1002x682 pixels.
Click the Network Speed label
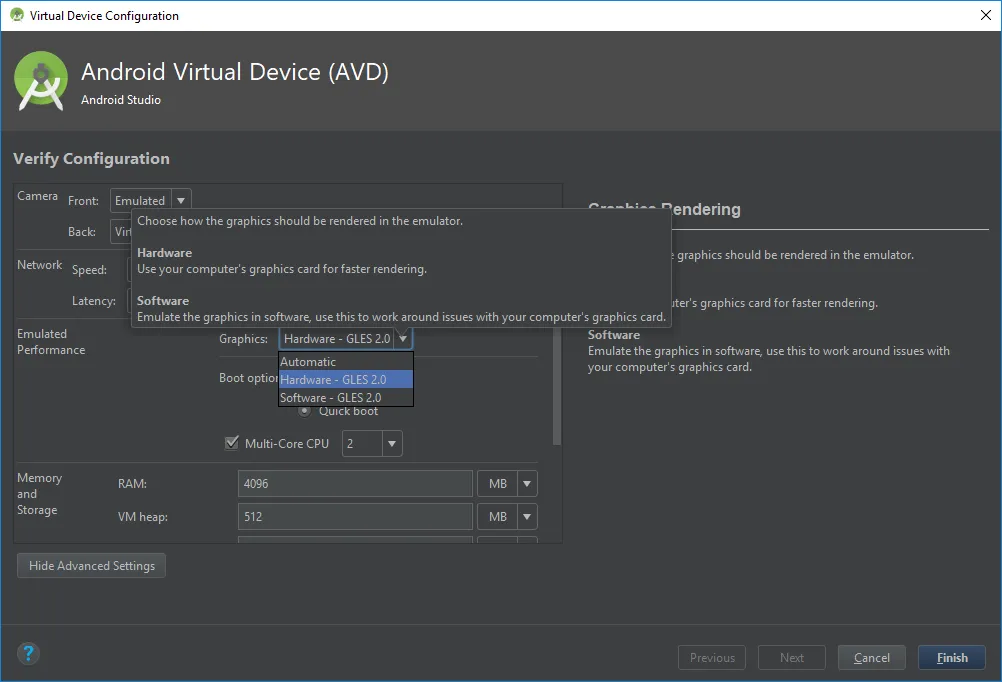pos(89,270)
